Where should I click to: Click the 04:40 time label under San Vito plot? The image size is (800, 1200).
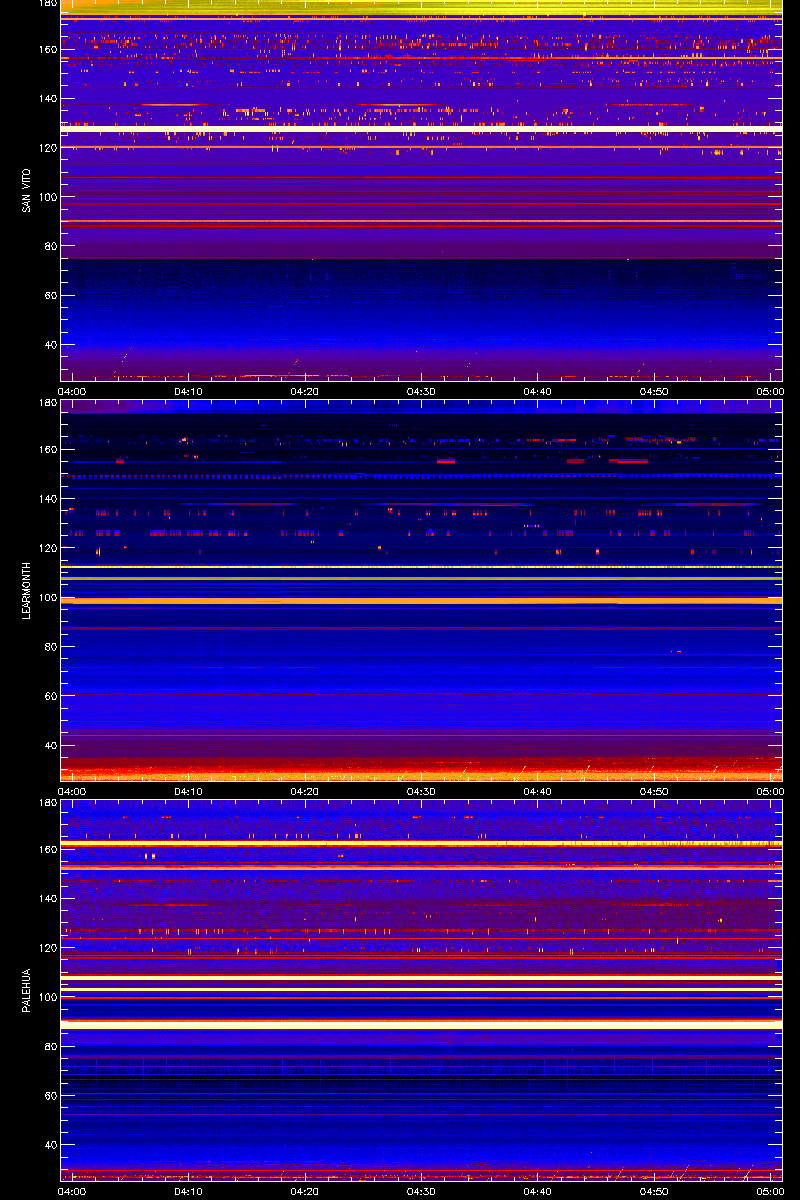(537, 392)
